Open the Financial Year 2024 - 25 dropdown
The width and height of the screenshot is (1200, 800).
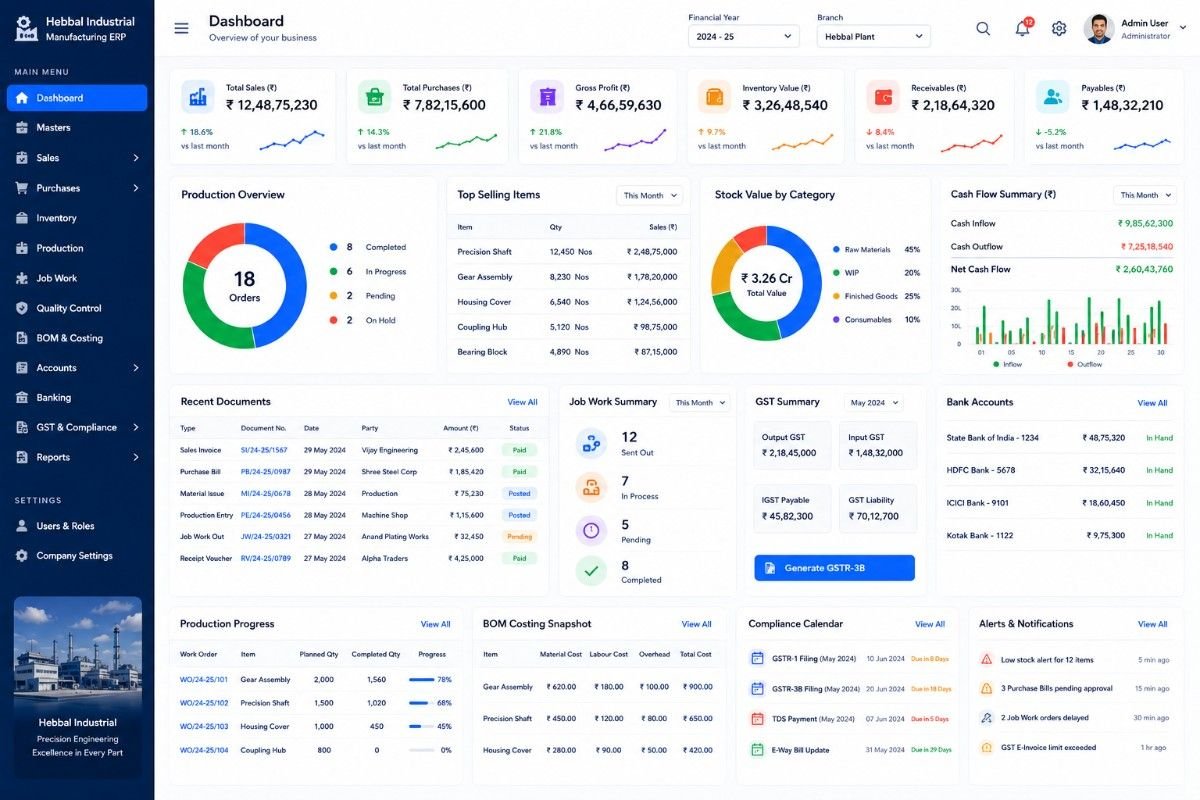(x=744, y=36)
